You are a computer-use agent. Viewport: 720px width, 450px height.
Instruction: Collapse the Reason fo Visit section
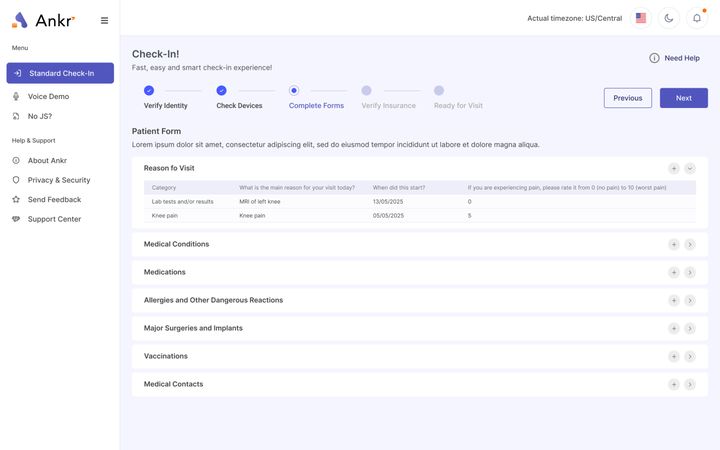(690, 169)
